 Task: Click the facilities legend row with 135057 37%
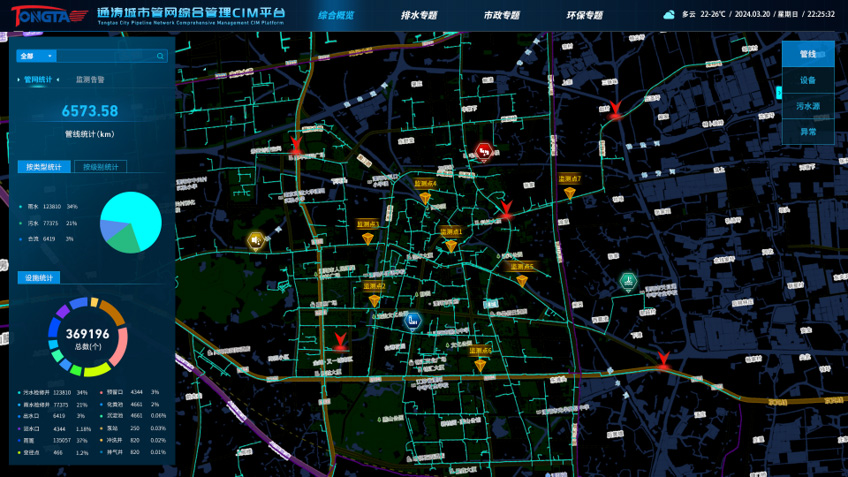click(53, 440)
